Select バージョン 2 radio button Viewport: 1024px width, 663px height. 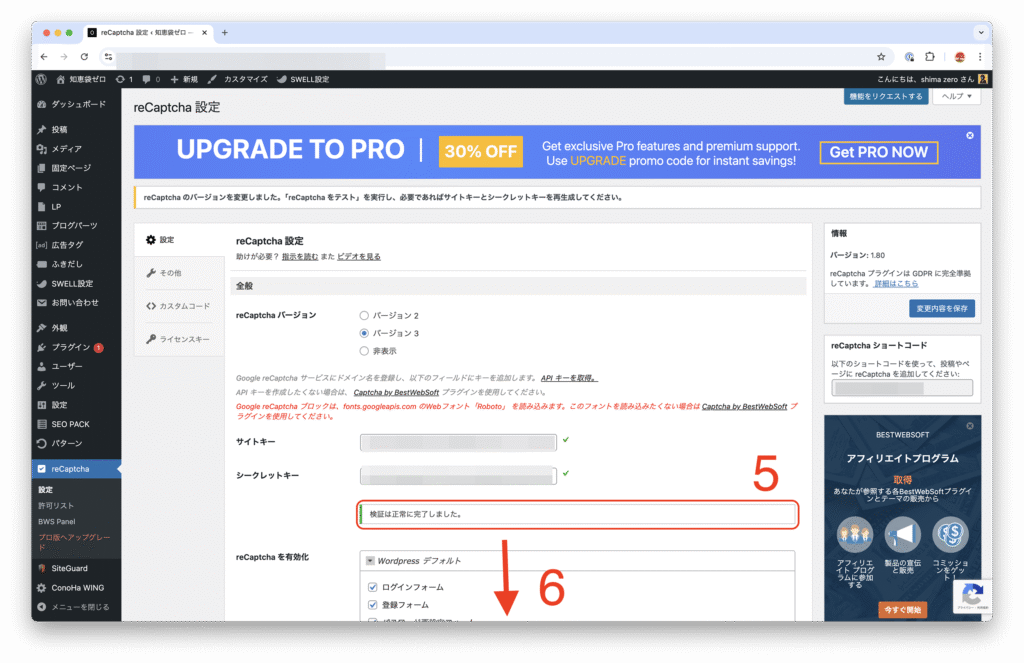click(364, 315)
